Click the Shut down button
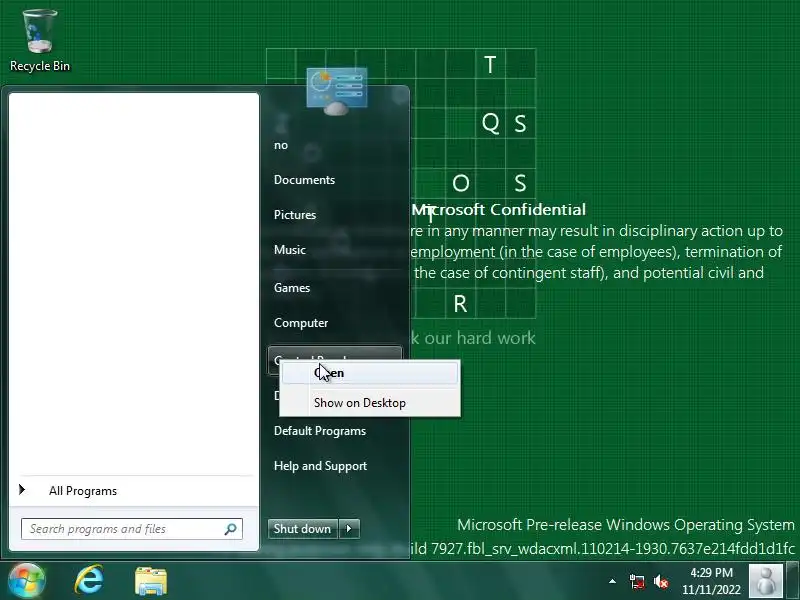 (x=302, y=529)
